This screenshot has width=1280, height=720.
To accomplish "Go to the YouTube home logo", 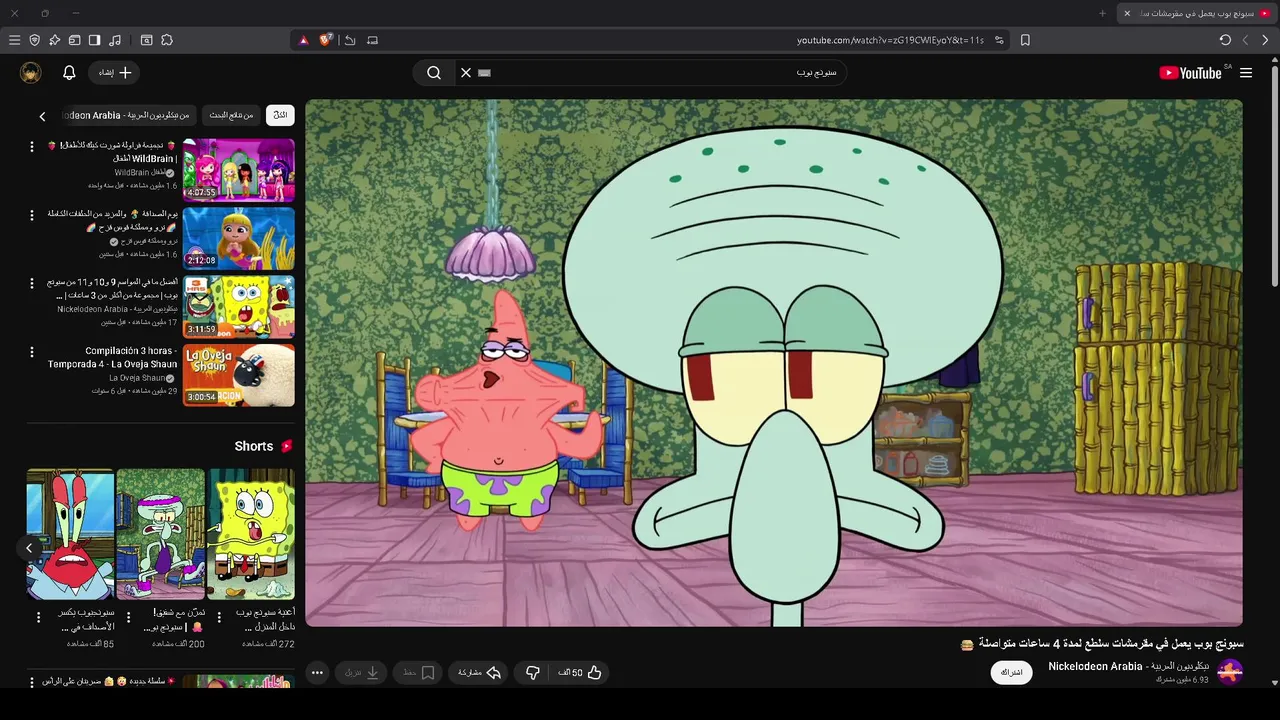I will tap(1190, 73).
